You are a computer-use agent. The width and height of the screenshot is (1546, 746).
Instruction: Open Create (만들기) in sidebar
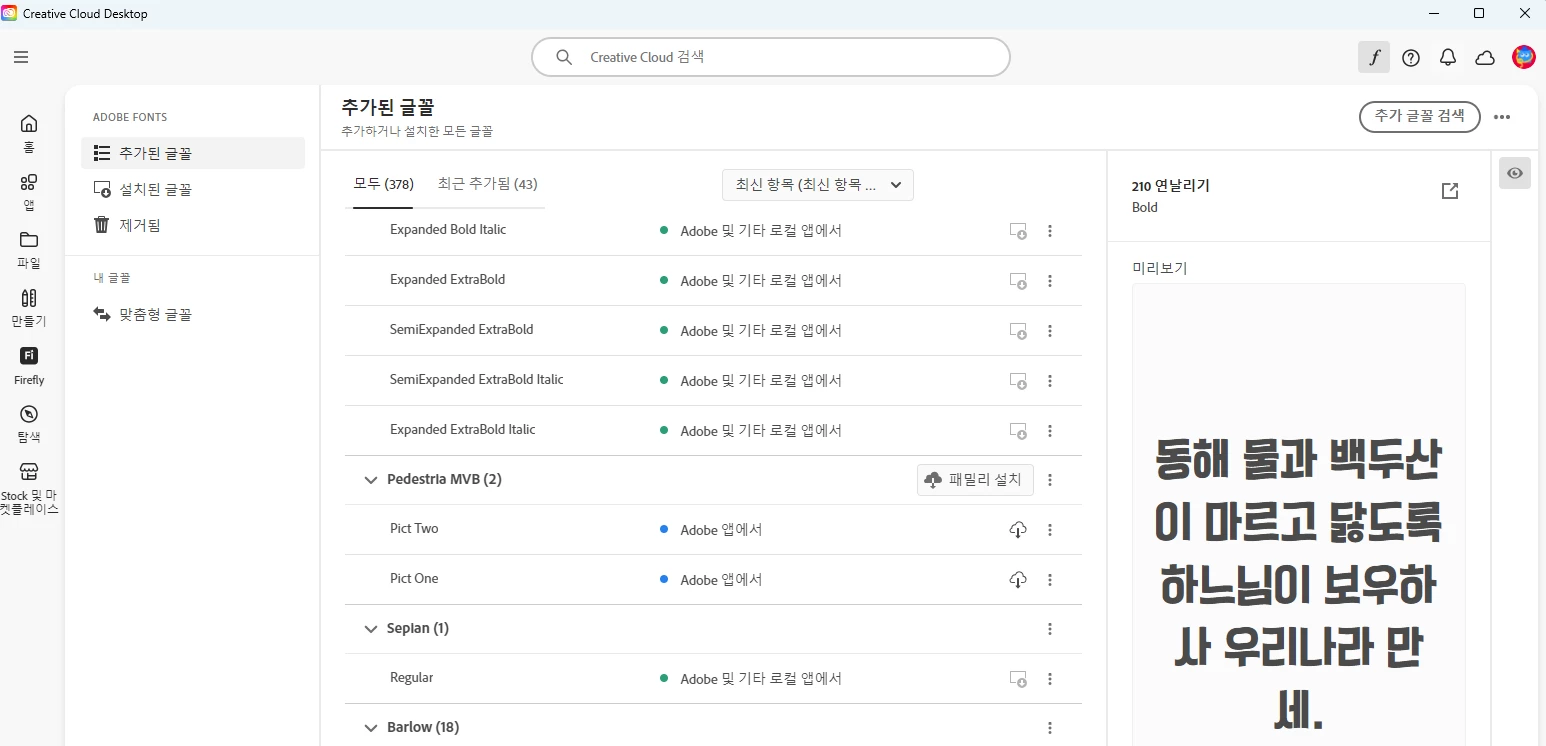(29, 308)
